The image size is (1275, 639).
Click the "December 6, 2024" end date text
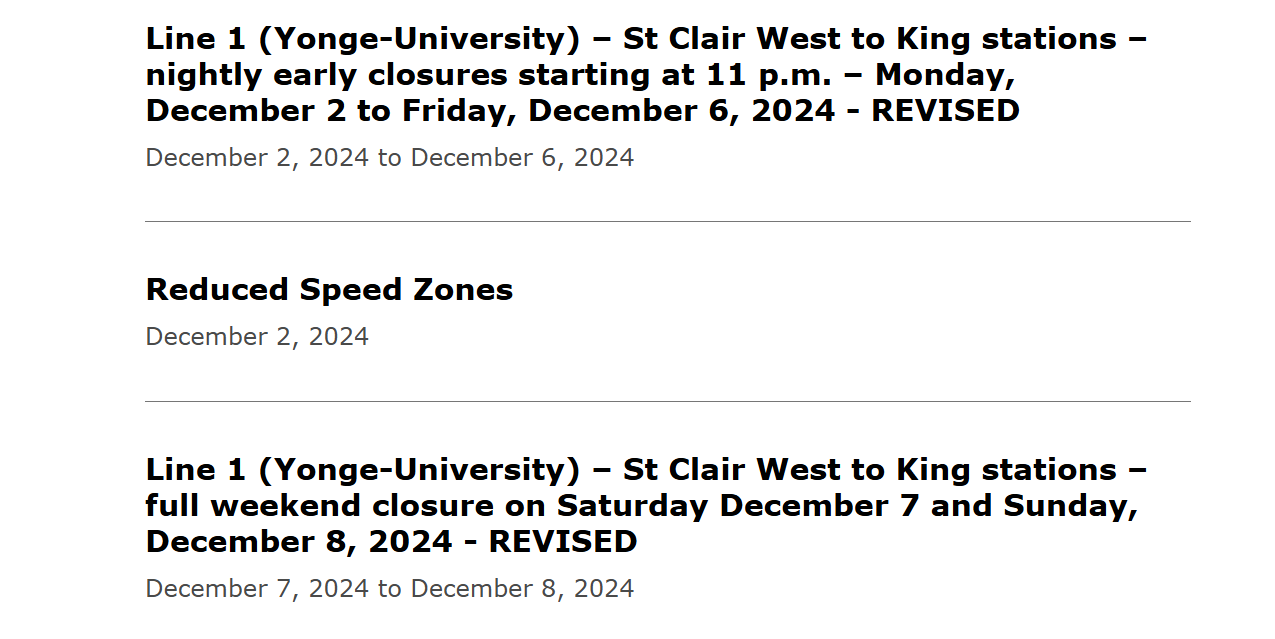[522, 158]
